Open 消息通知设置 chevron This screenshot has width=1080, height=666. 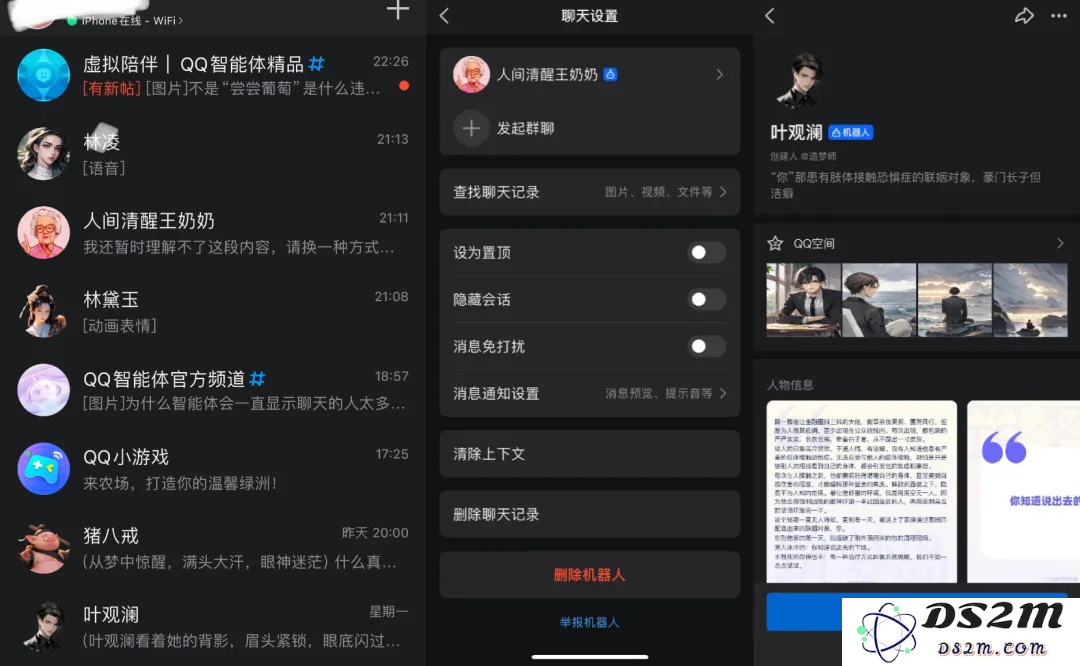[x=723, y=393]
